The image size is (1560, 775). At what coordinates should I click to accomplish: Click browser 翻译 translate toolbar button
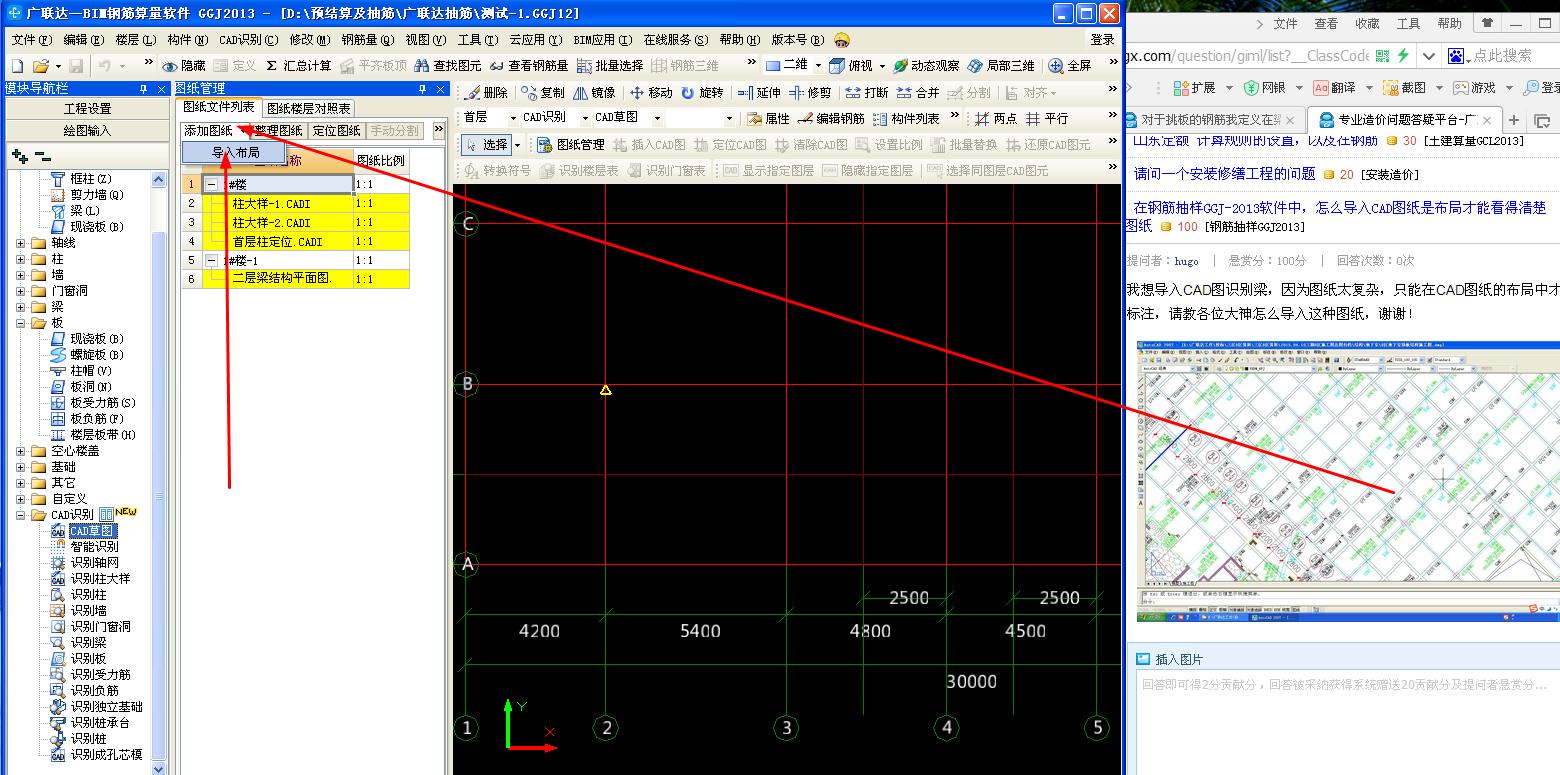pos(1335,88)
